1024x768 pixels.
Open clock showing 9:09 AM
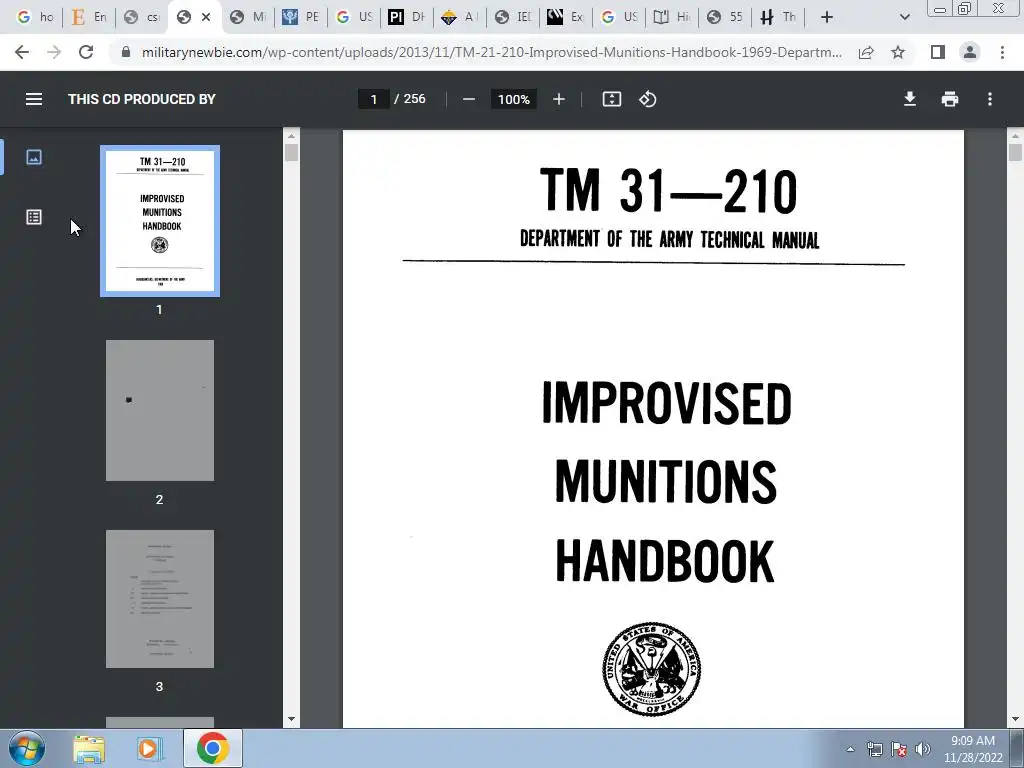[x=973, y=749]
